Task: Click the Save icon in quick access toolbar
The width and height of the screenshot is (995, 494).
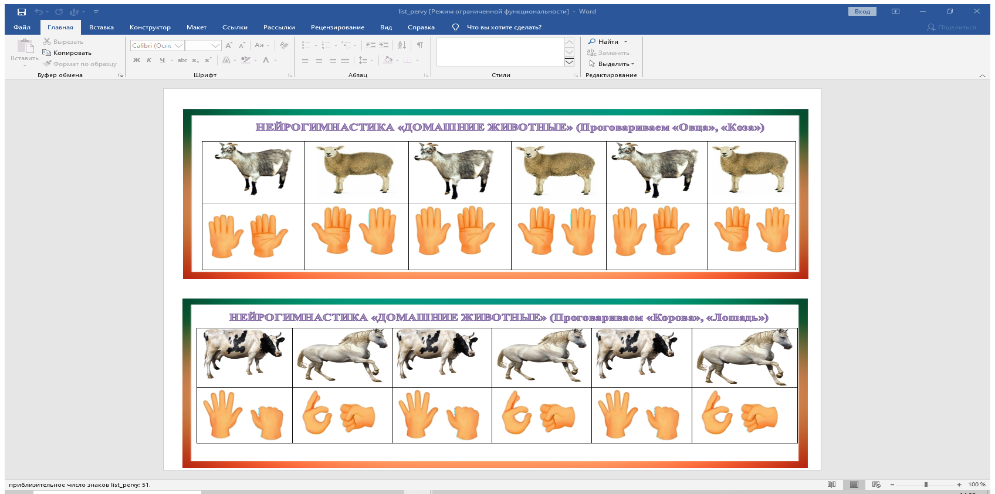Action: pyautogui.click(x=21, y=11)
